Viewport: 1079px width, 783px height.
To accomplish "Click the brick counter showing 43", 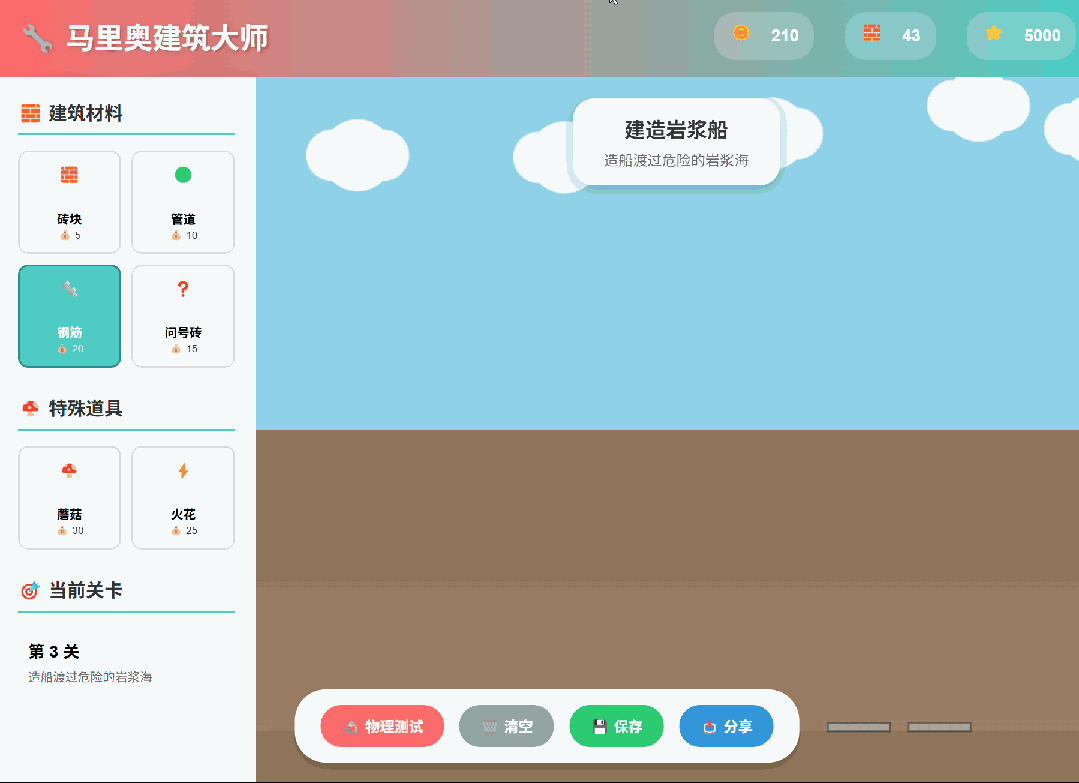I will click(890, 36).
